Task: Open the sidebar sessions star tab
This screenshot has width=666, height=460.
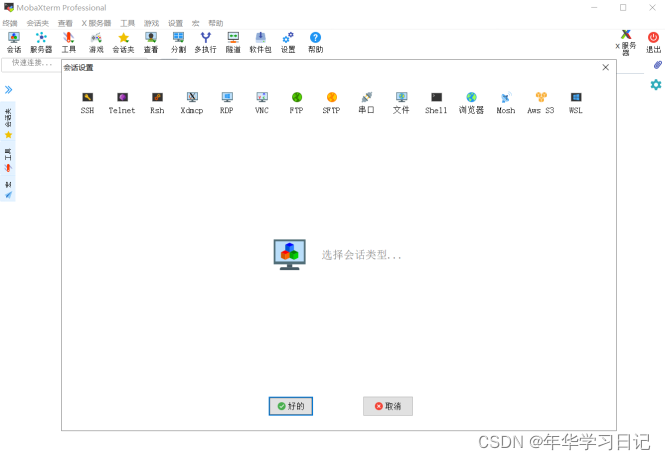Action: pos(8,123)
